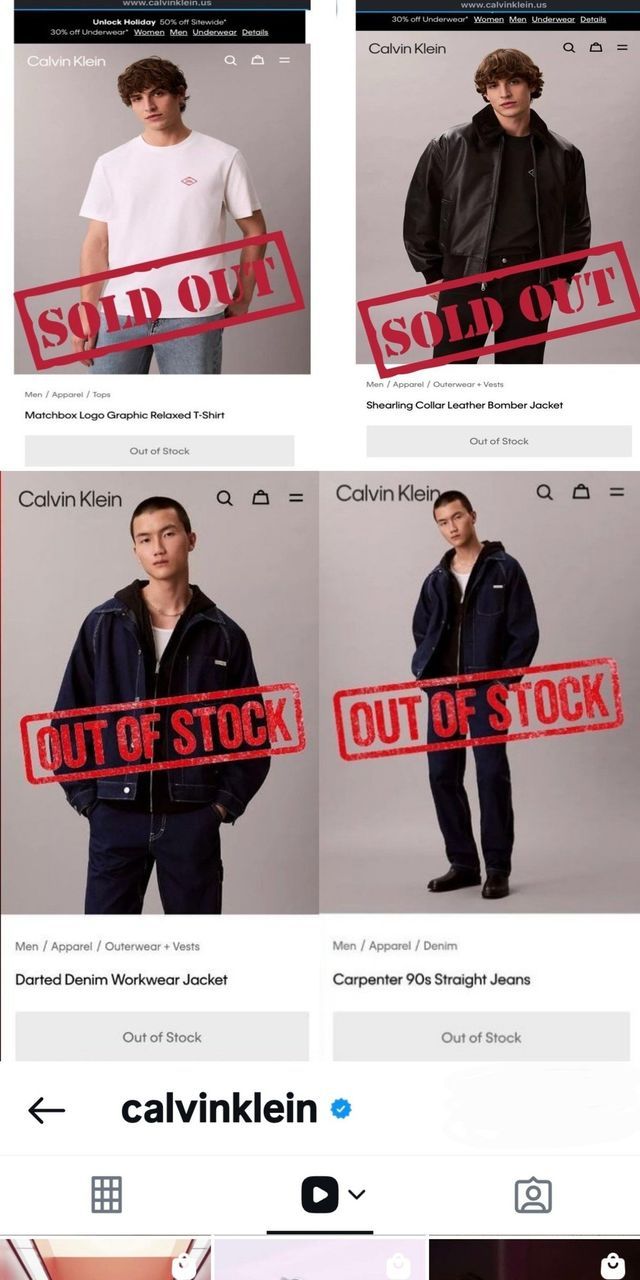Viewport: 640px width, 1280px height.
Task: Open the grid posts tab icon
Action: click(106, 1194)
